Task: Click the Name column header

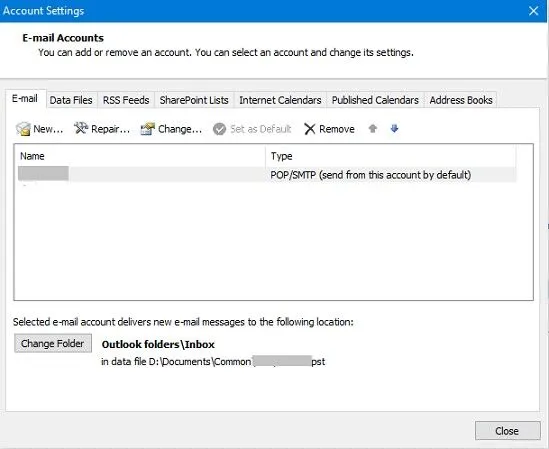Action: [x=141, y=156]
